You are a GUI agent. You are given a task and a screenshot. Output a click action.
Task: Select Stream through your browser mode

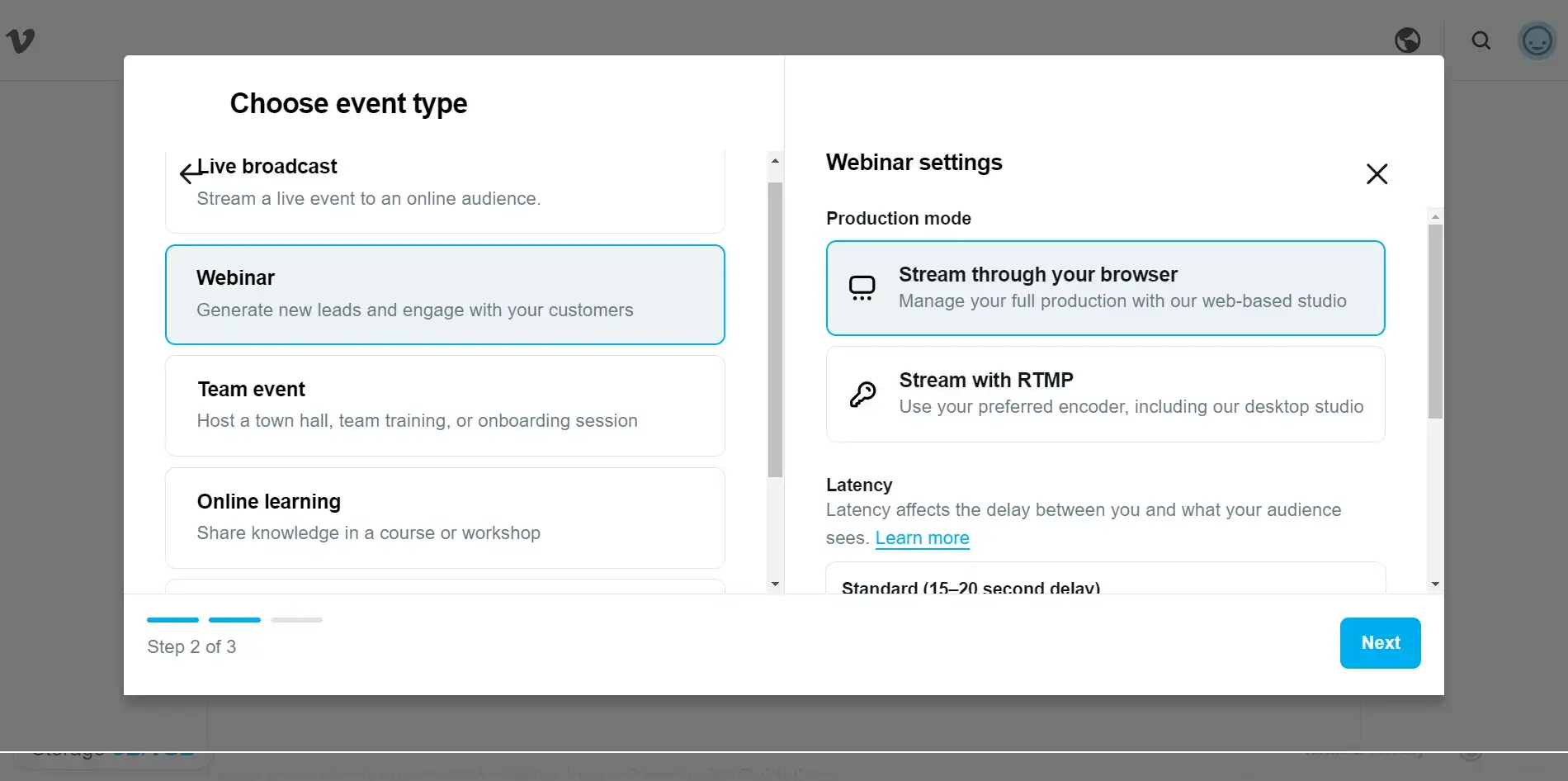tap(1105, 287)
